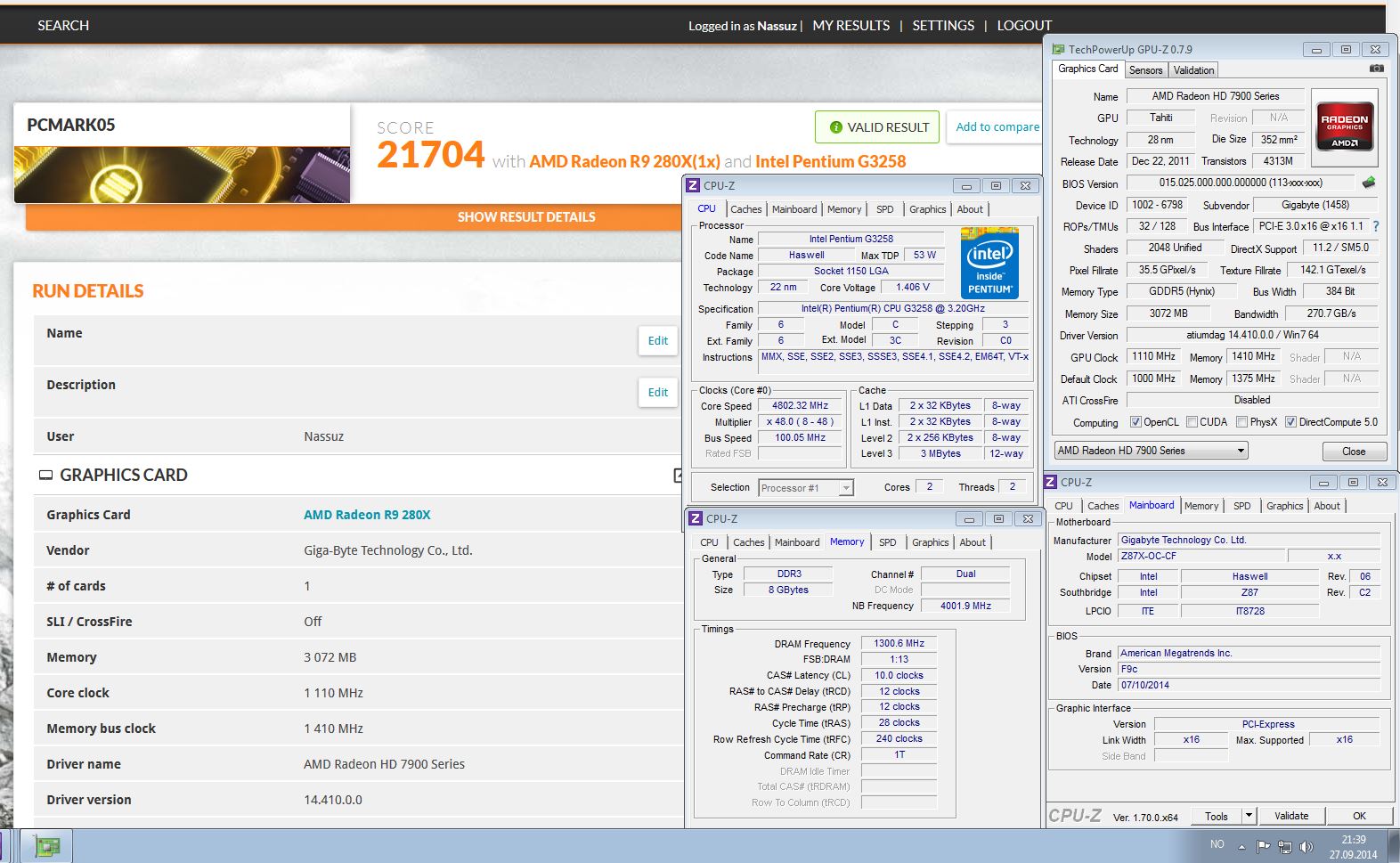The width and height of the screenshot is (1400, 863).
Task: Open Graphics tab in the CPU-Z Mainboard window
Action: 1284,505
